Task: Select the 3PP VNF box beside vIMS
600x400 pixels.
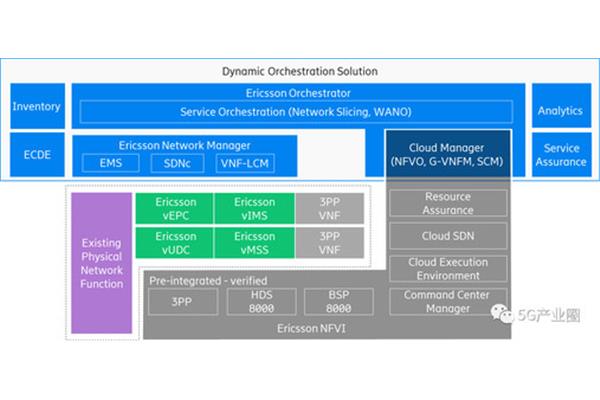Action: (x=329, y=209)
